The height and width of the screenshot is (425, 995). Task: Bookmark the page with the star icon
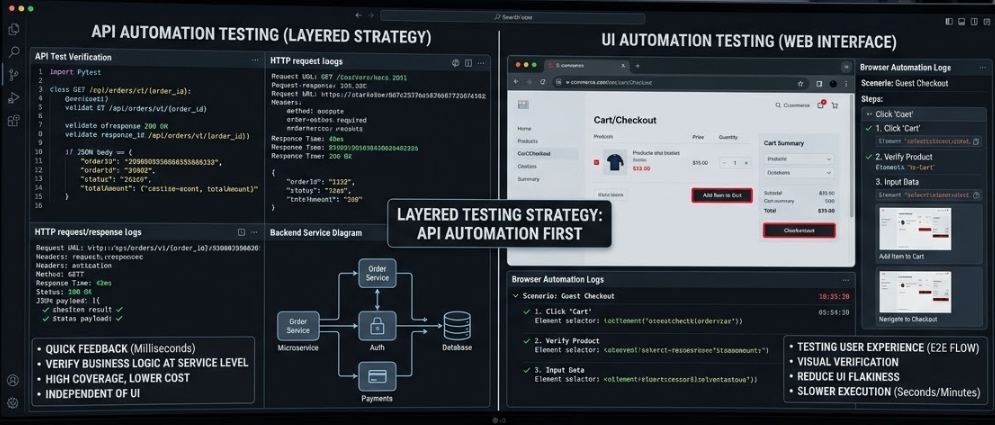point(800,83)
